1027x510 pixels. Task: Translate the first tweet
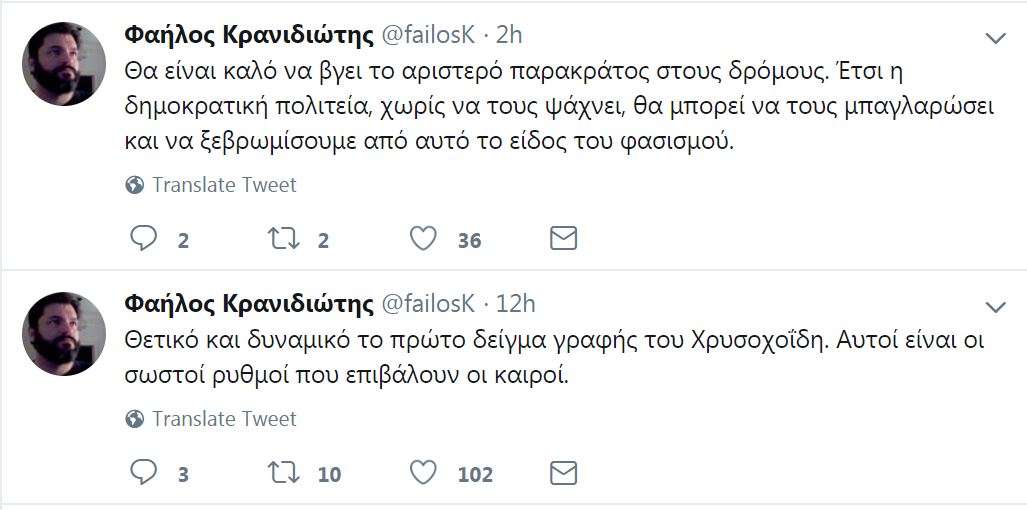click(x=223, y=185)
